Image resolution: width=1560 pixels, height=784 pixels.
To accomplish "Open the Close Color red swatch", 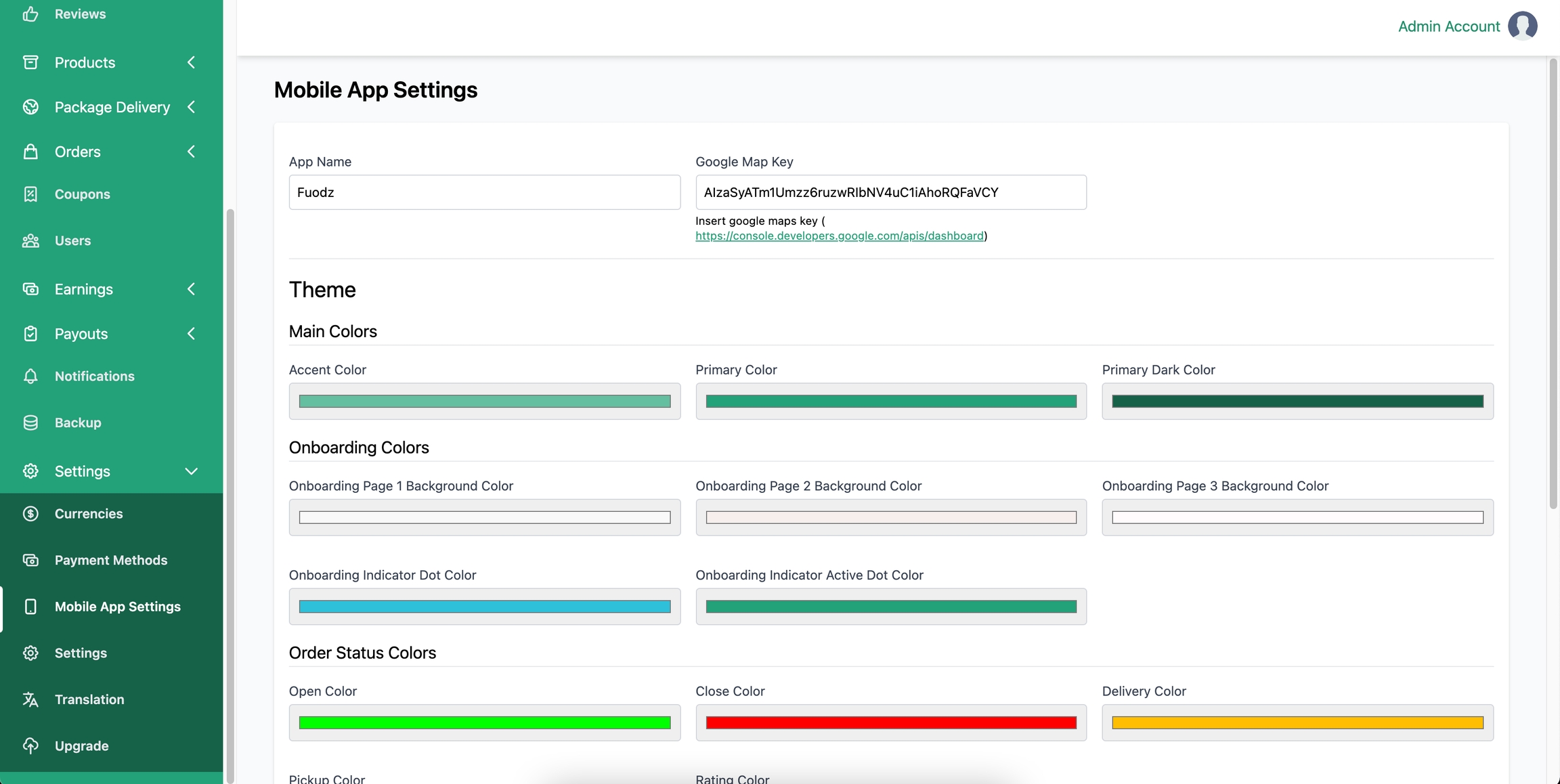I will pyautogui.click(x=890, y=722).
